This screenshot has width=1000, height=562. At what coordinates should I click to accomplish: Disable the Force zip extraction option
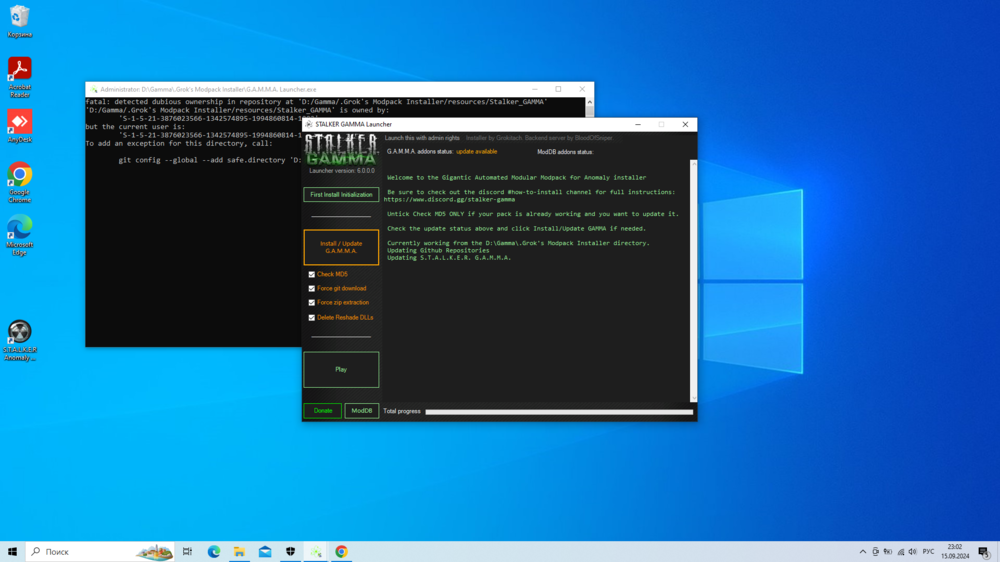[312, 302]
